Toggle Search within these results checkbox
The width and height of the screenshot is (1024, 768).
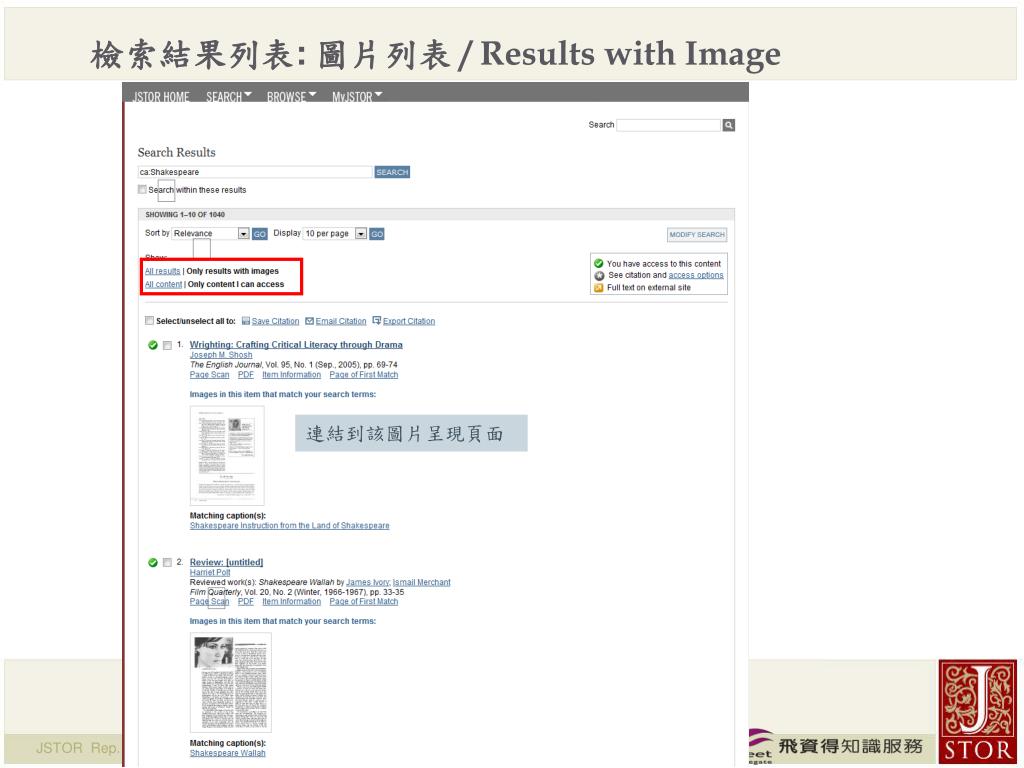coord(142,189)
